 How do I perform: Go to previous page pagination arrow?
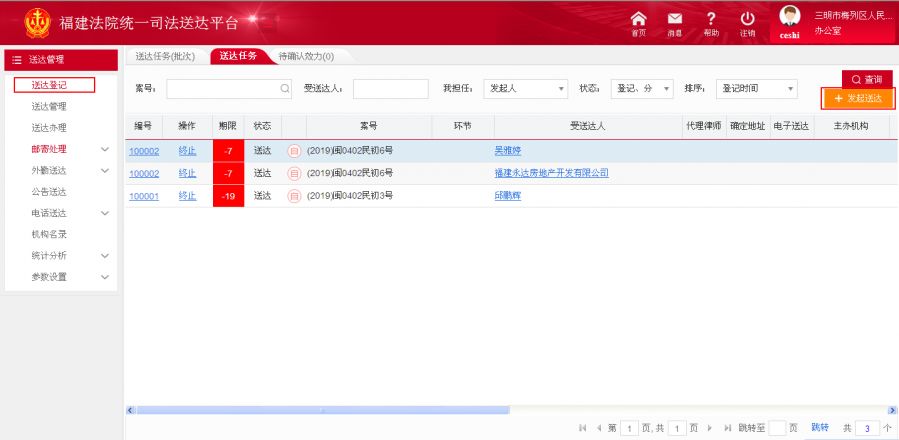pyautogui.click(x=599, y=428)
